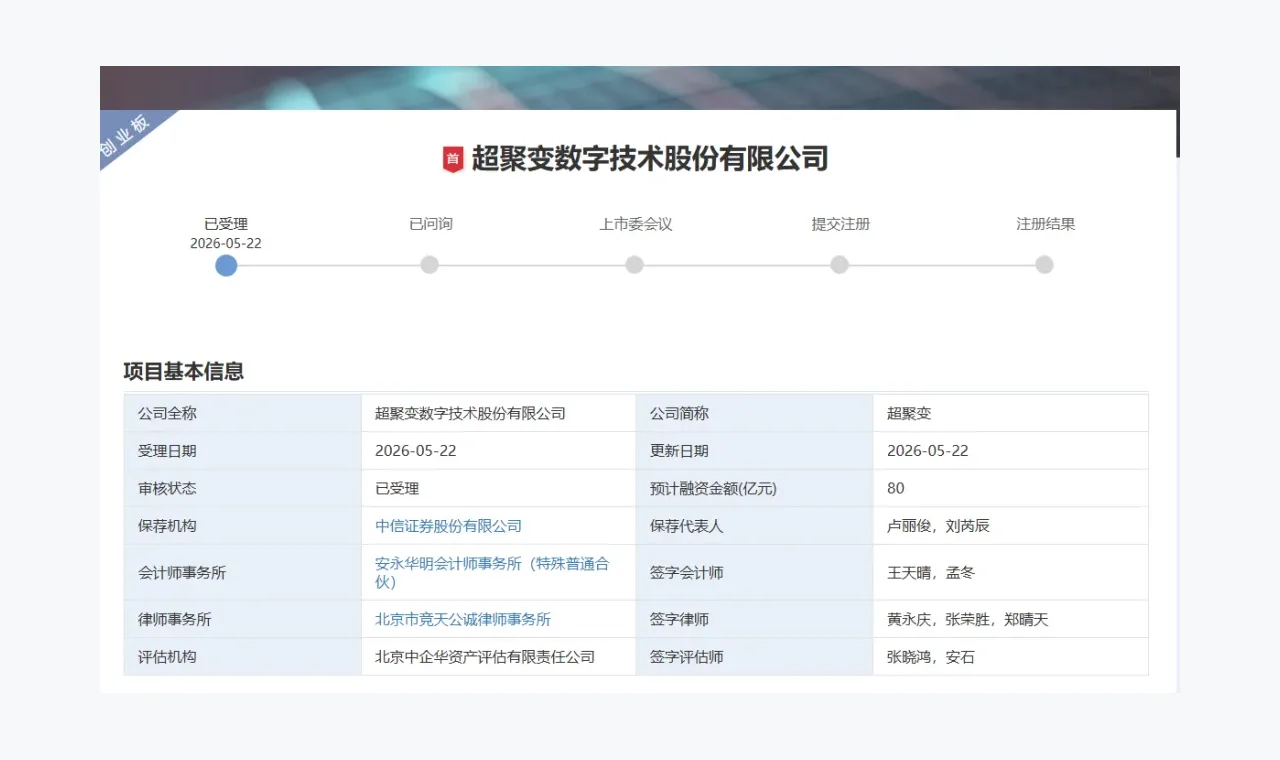Click the 更新日期 label cell

tap(754, 451)
